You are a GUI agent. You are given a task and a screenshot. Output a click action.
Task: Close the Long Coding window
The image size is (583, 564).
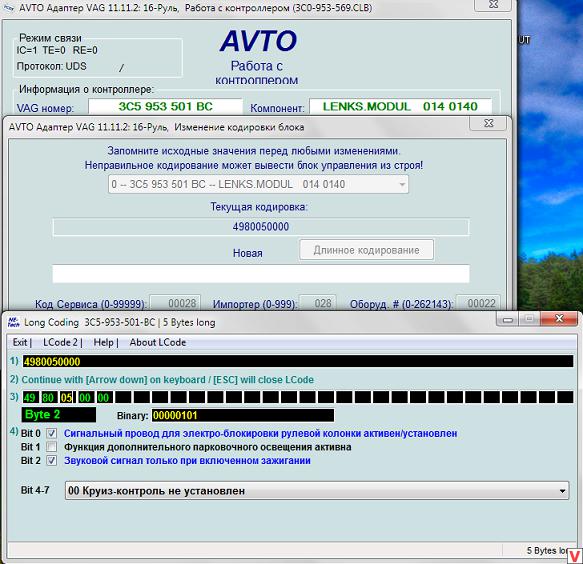click(x=559, y=319)
